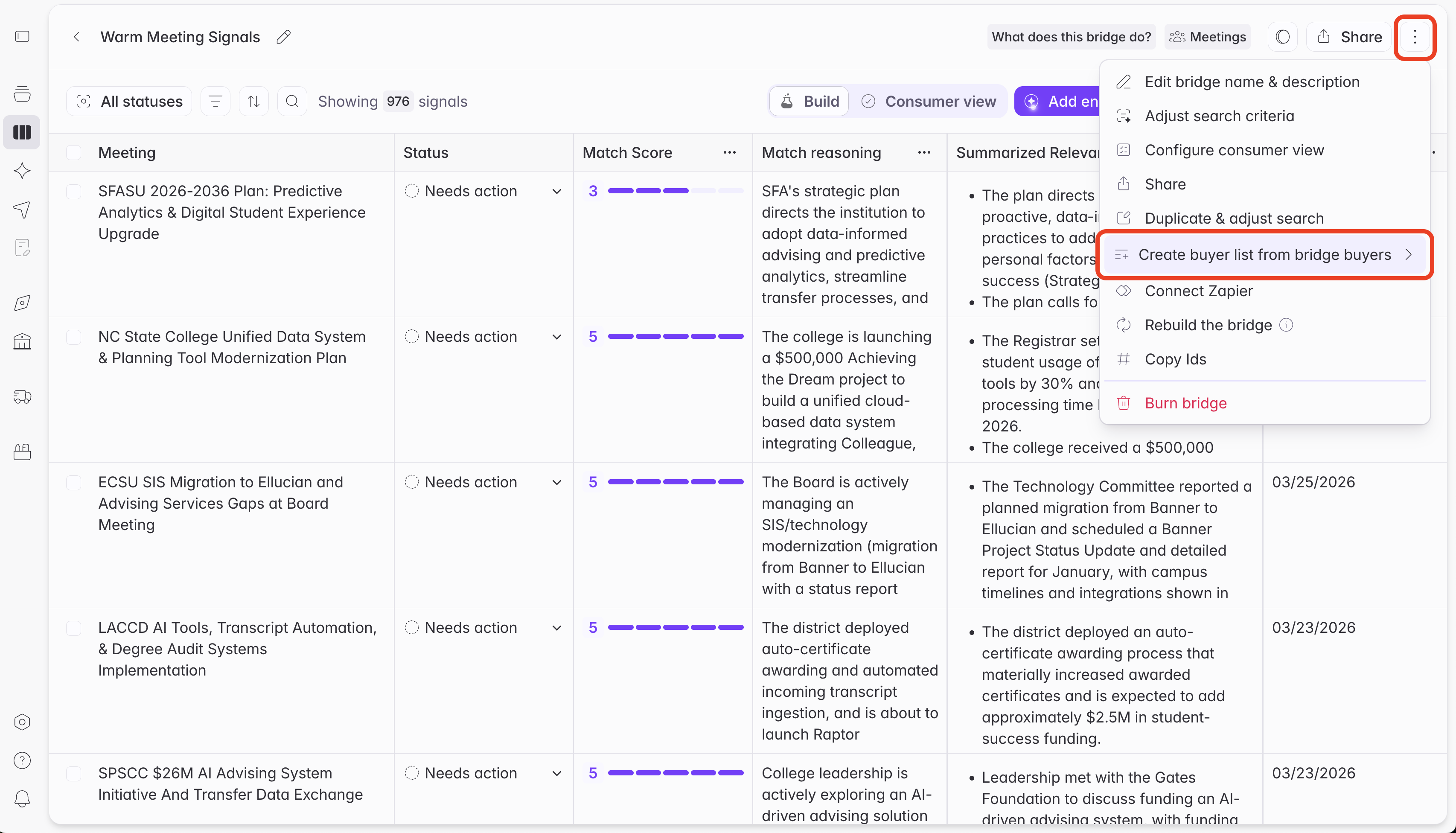Switch to Build mode
The width and height of the screenshot is (1456, 833).
click(810, 101)
